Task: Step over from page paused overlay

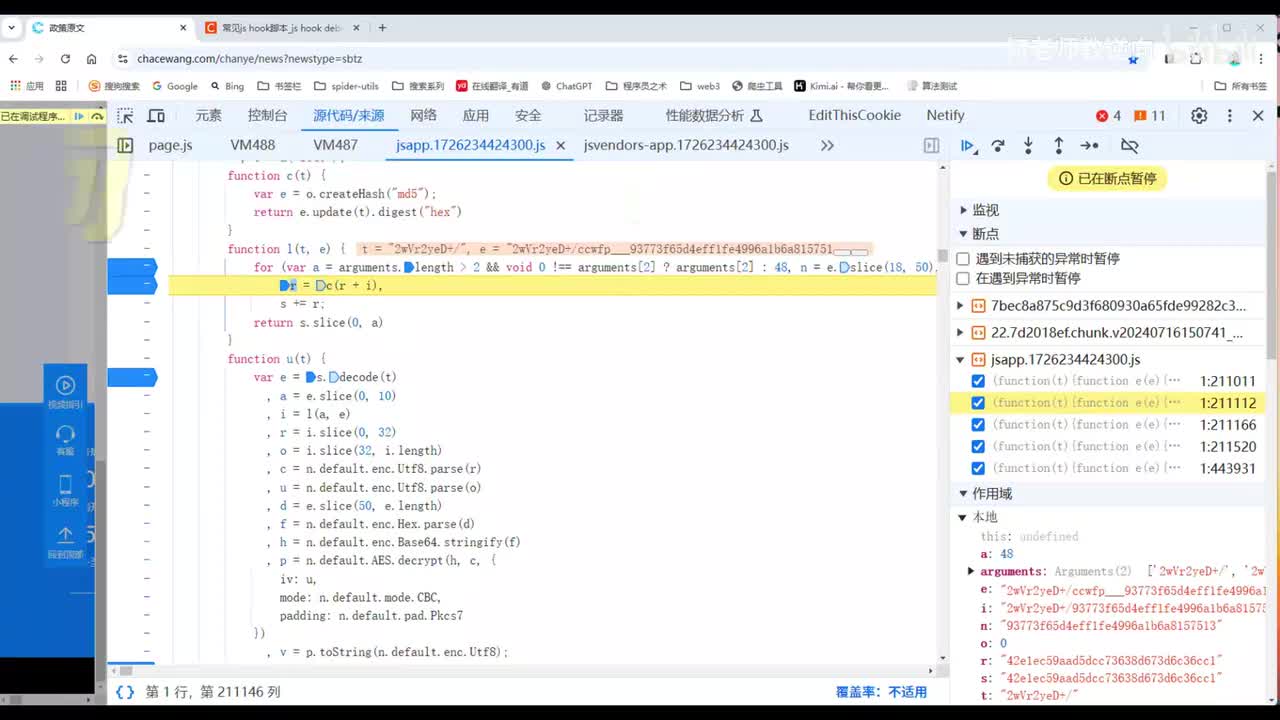Action: 97,116
